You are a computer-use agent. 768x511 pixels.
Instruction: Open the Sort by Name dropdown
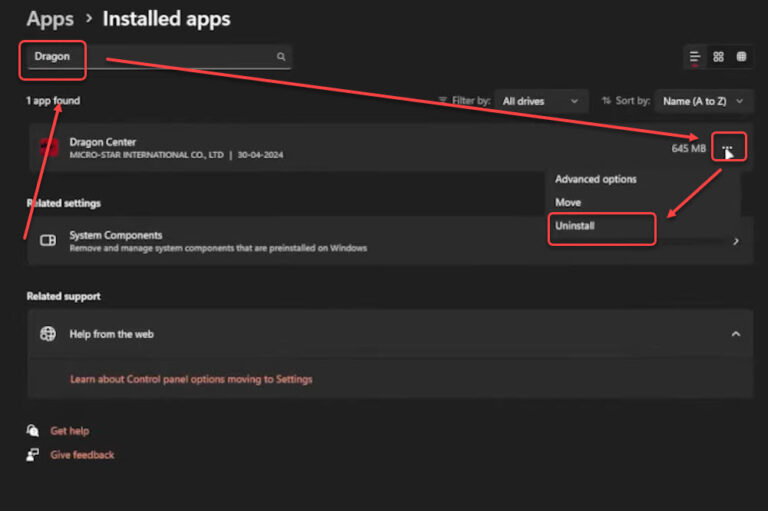tap(703, 101)
